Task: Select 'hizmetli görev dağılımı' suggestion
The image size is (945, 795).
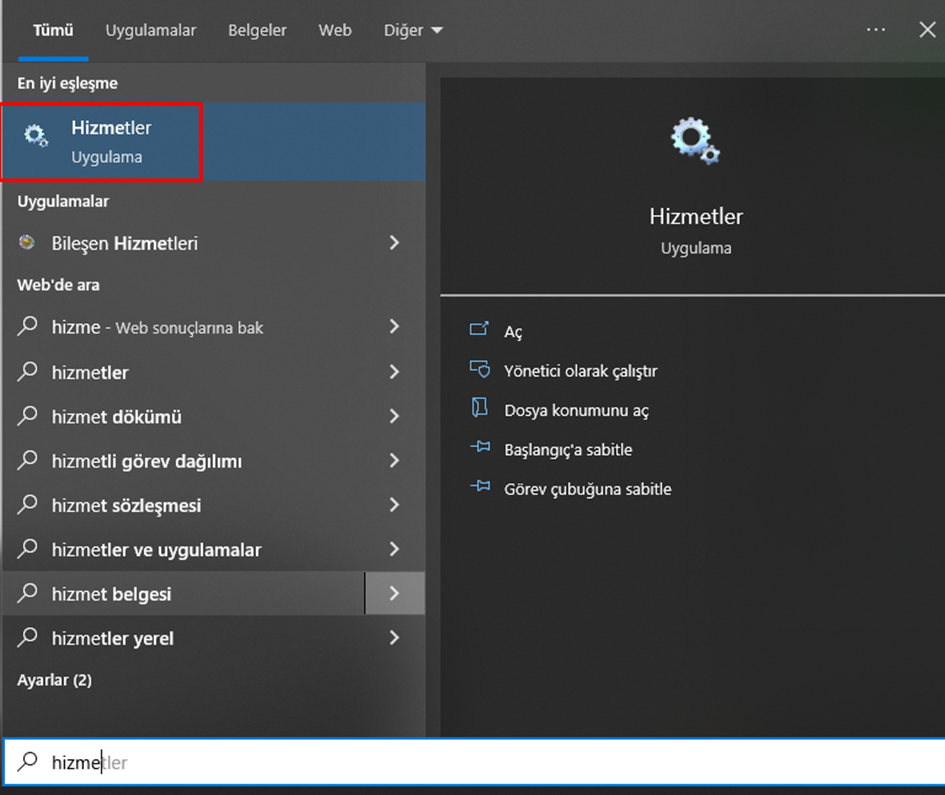Action: point(183,460)
